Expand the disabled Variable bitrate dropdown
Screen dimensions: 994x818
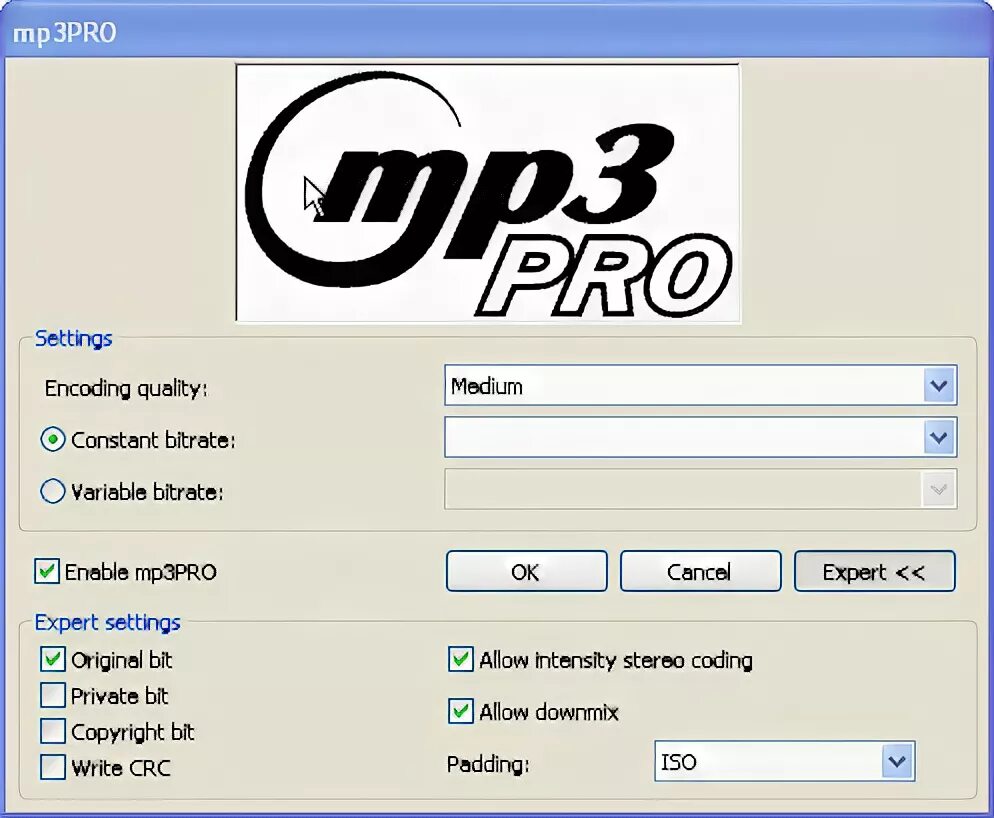[700, 489]
